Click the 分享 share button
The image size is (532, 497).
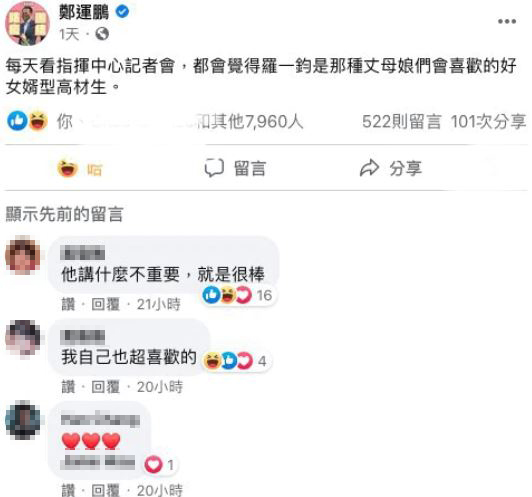[x=391, y=168]
